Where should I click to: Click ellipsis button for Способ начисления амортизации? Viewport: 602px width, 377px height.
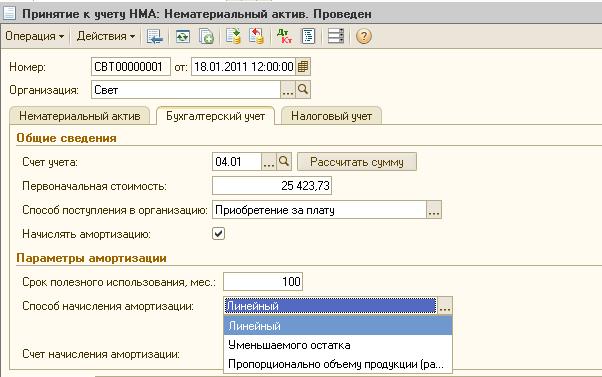(x=445, y=306)
